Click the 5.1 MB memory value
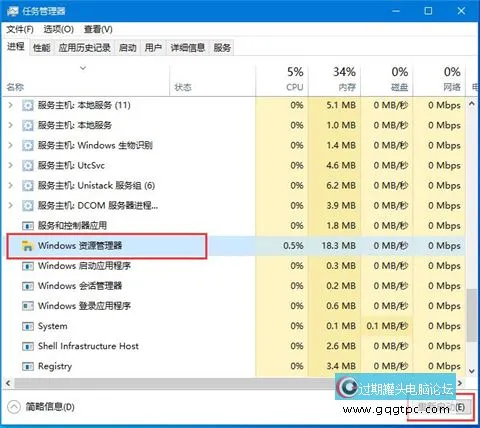 click(x=341, y=105)
